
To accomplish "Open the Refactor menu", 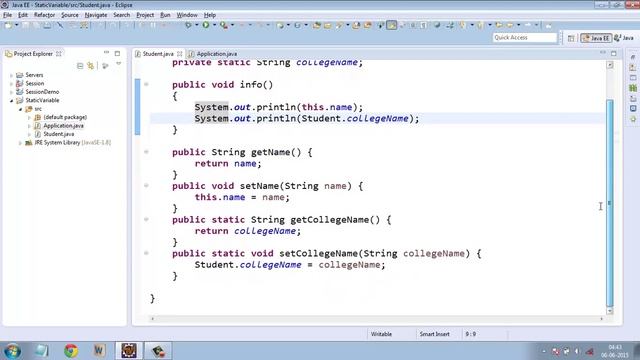I will tap(44, 15).
